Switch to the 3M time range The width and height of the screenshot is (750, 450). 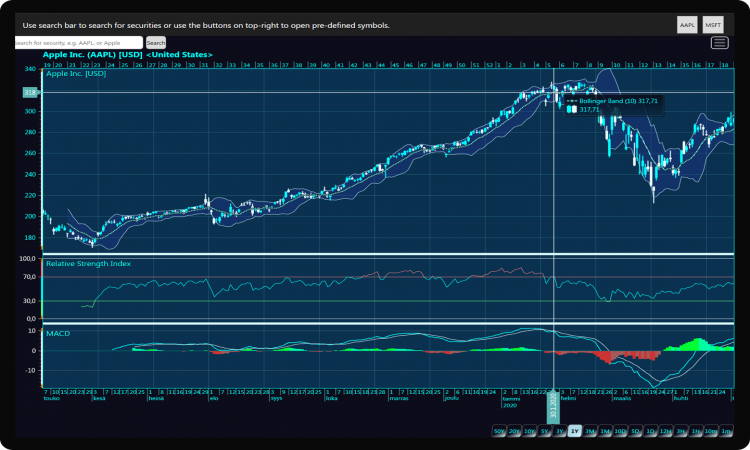(590, 431)
